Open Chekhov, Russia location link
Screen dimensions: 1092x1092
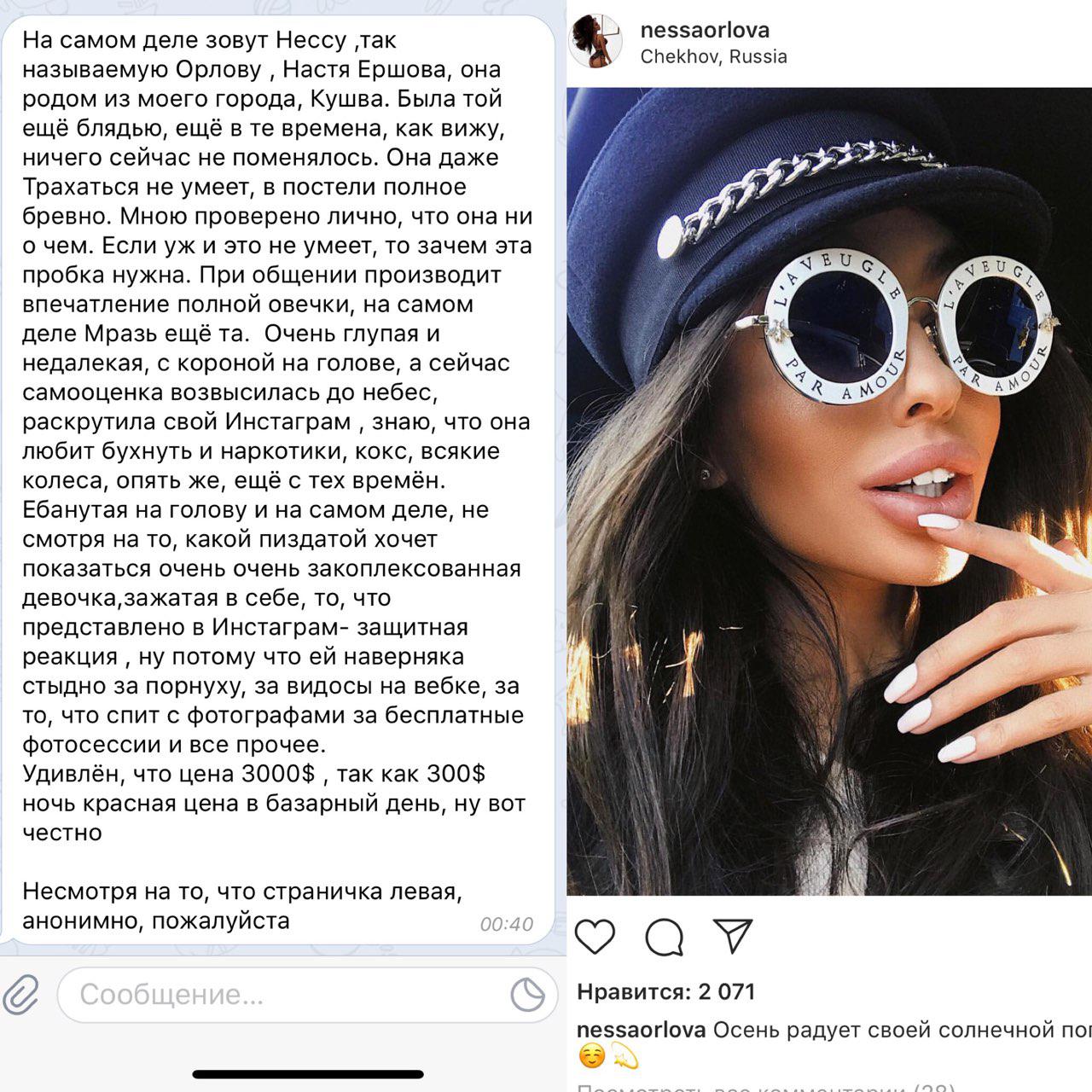click(713, 56)
